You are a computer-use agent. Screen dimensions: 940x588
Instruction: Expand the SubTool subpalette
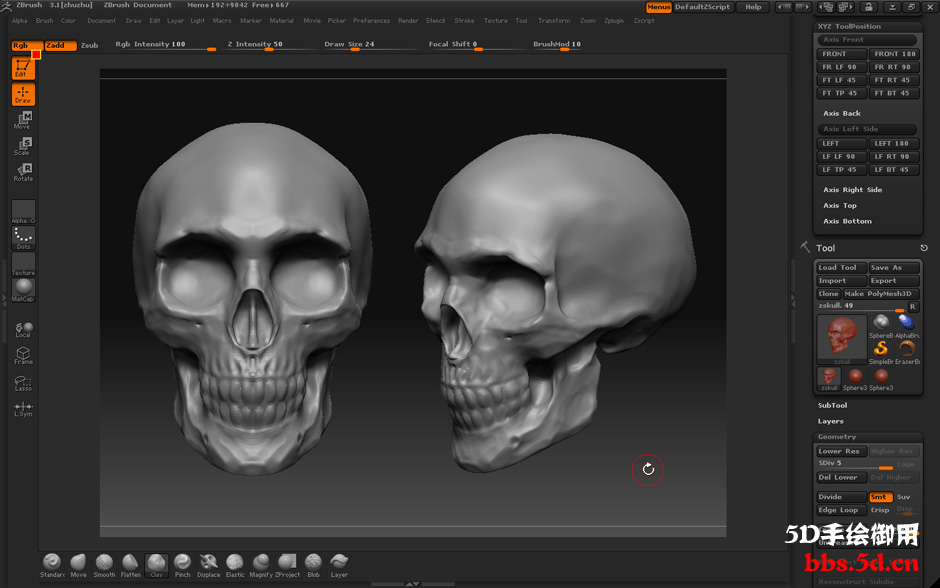(833, 406)
